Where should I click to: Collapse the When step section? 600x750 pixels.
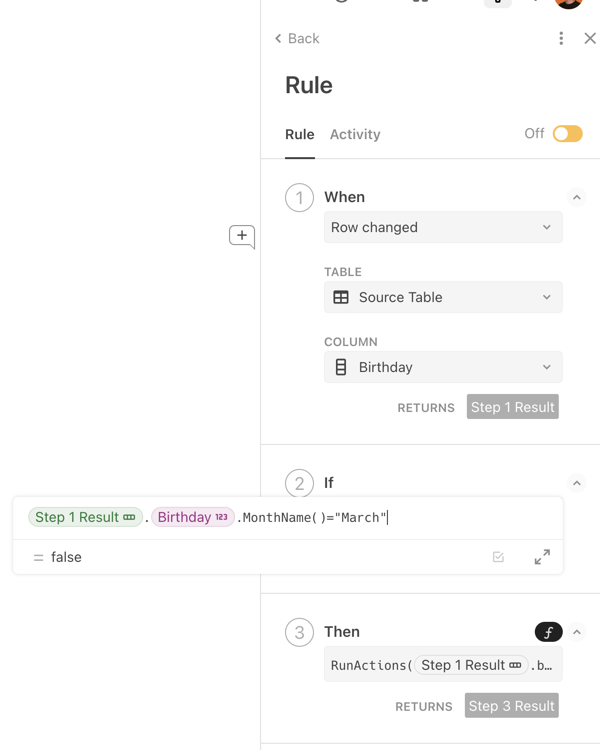(x=577, y=198)
